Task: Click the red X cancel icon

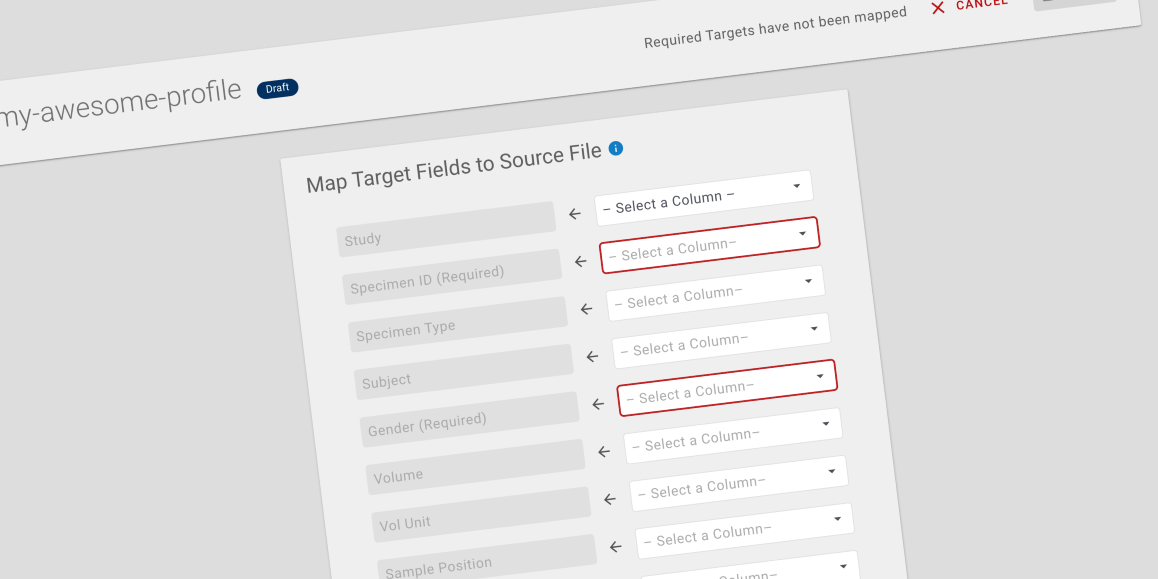Action: (x=938, y=8)
